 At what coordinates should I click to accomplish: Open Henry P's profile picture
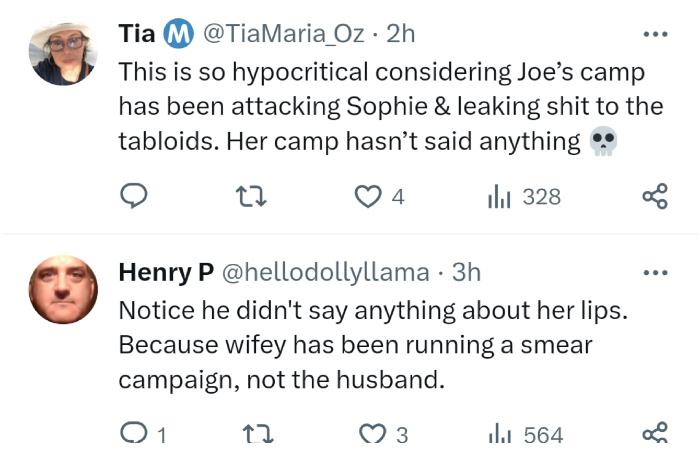(x=63, y=290)
